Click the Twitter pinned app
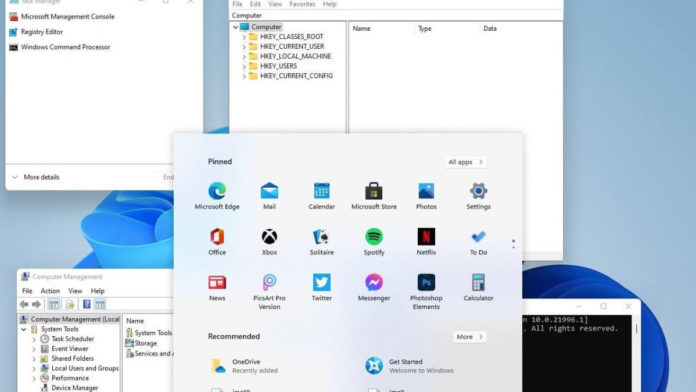The width and height of the screenshot is (696, 392). (x=321, y=287)
